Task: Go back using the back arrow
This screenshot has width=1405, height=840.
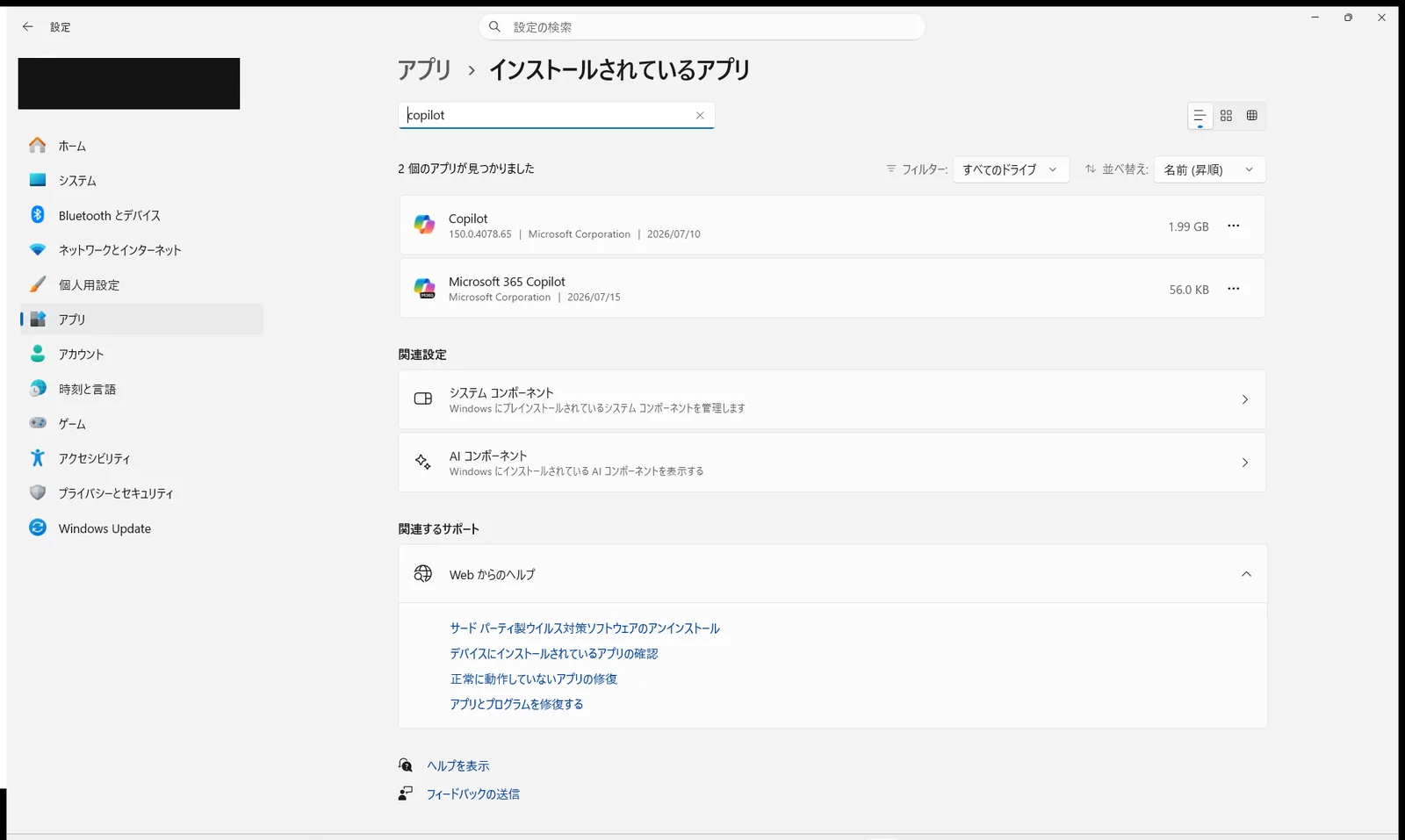Action: [x=27, y=27]
